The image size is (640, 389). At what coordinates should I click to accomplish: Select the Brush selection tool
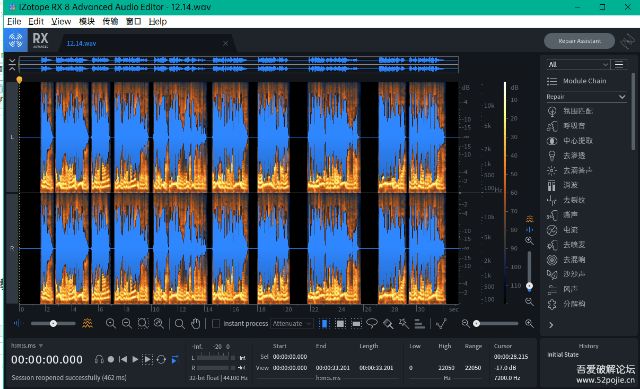click(x=388, y=324)
